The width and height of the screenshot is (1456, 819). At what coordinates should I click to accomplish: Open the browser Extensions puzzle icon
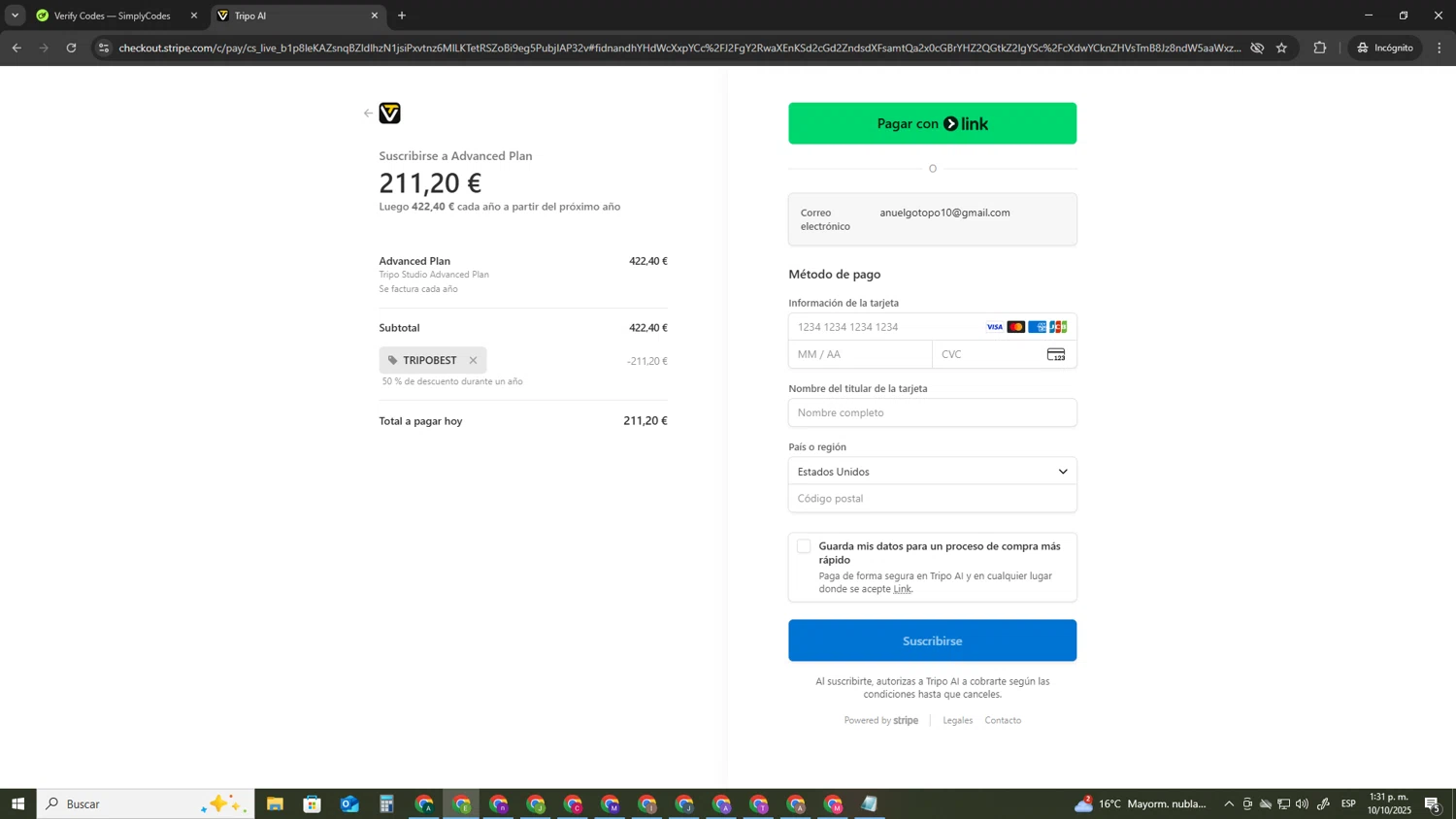point(1320,48)
